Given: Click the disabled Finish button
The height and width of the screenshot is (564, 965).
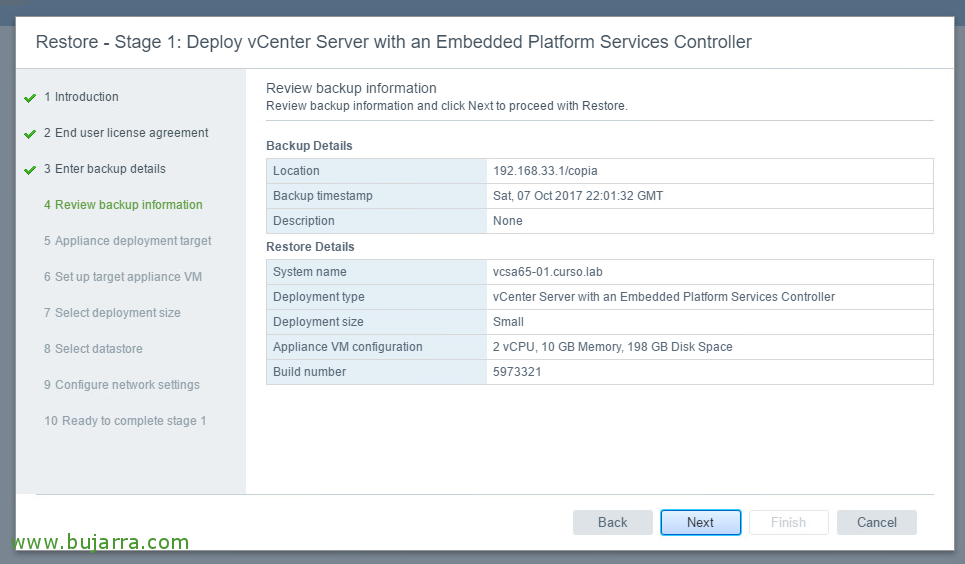Looking at the screenshot, I should (x=788, y=522).
